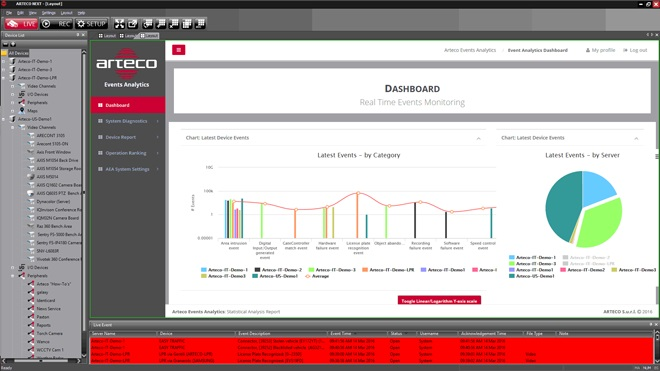Open the red hamburger menu button
The width and height of the screenshot is (660, 371).
(178, 50)
